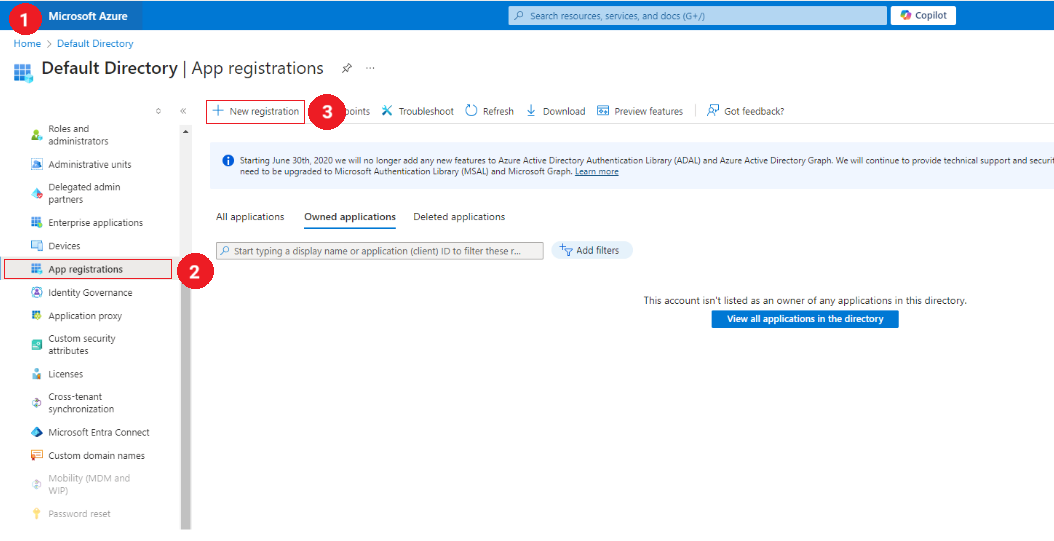This screenshot has height=541, width=1054.
Task: Click the Got feedback person icon
Action: 713,111
